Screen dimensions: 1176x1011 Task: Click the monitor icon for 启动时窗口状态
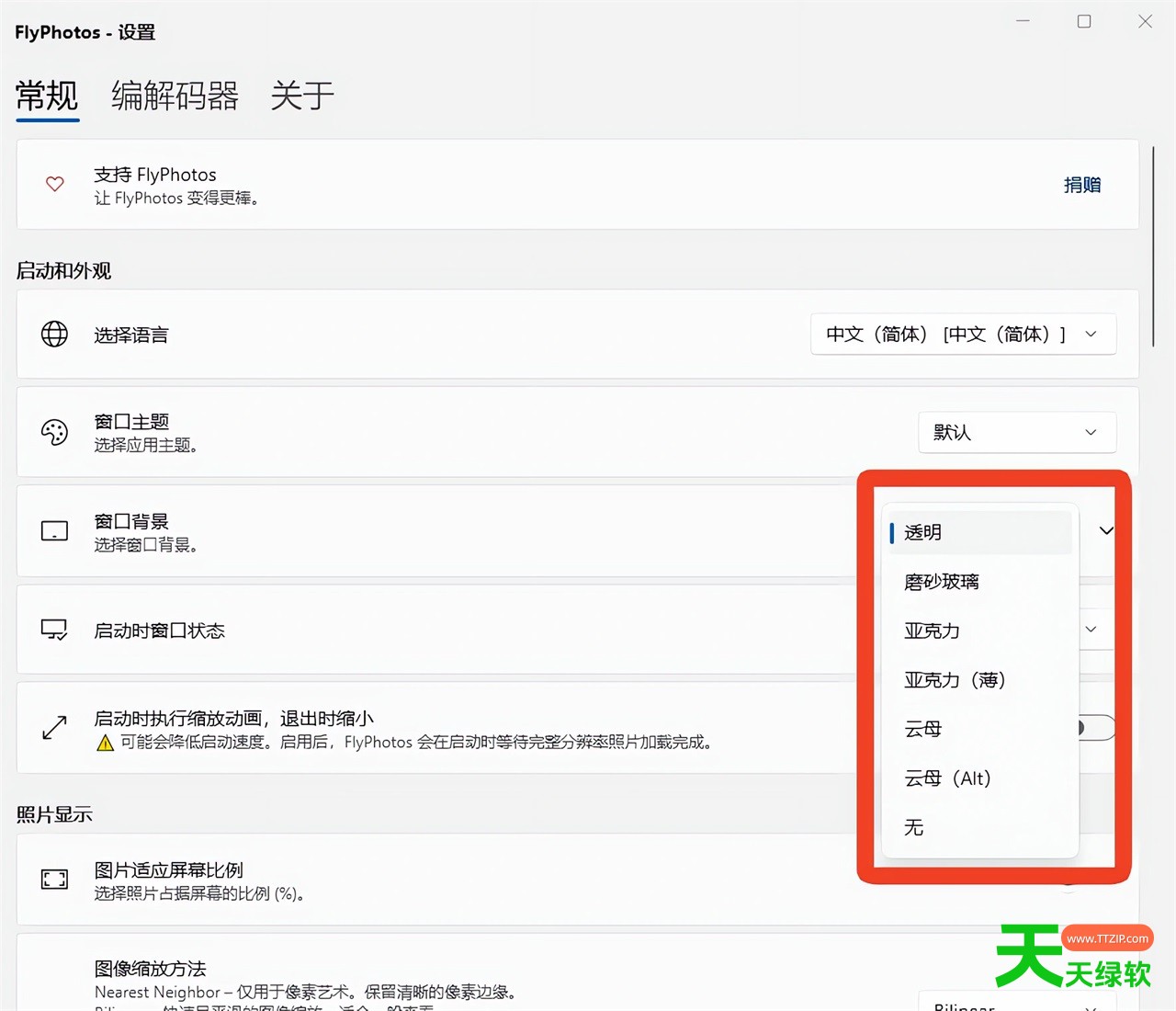[54, 630]
